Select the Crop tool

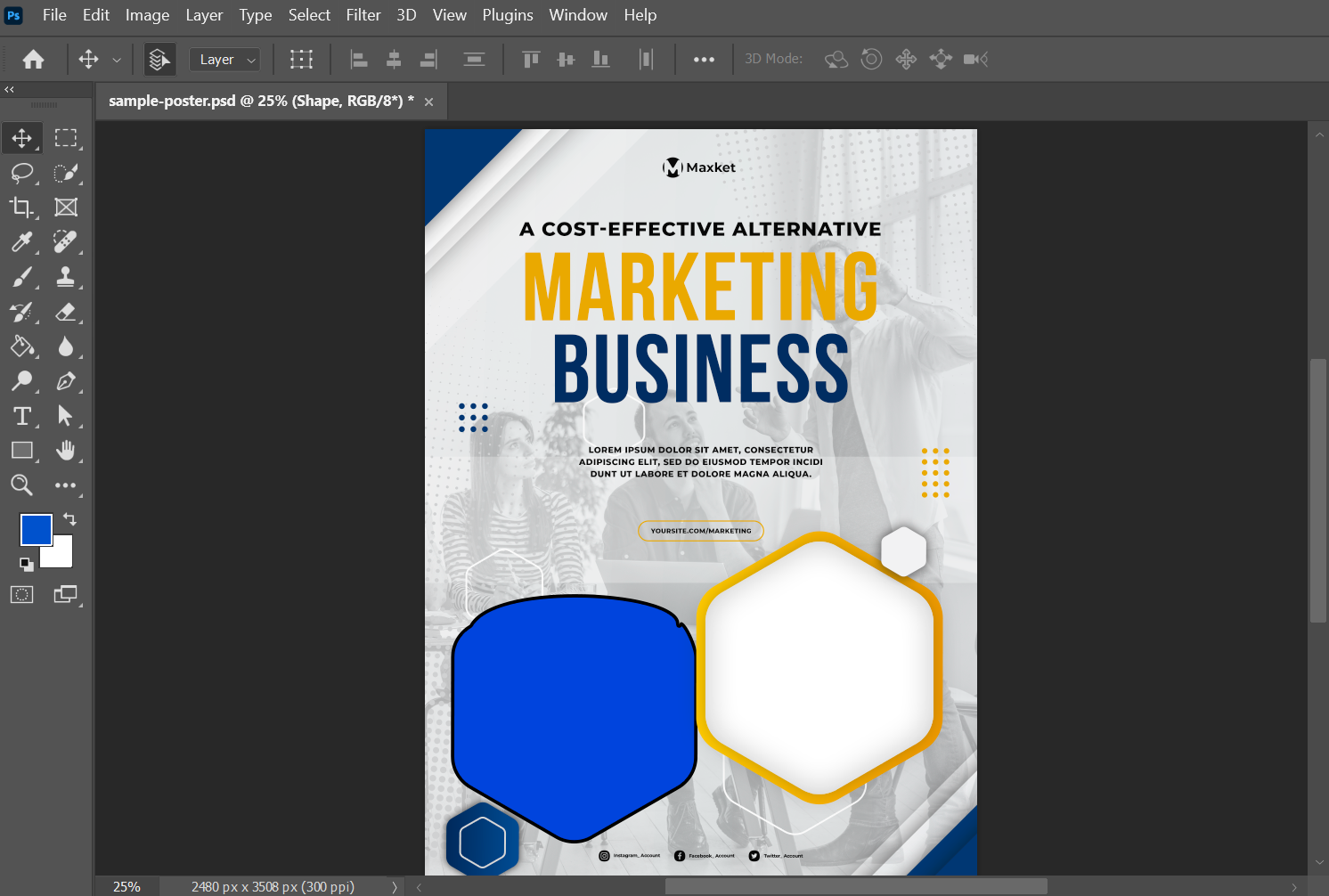[x=21, y=208]
